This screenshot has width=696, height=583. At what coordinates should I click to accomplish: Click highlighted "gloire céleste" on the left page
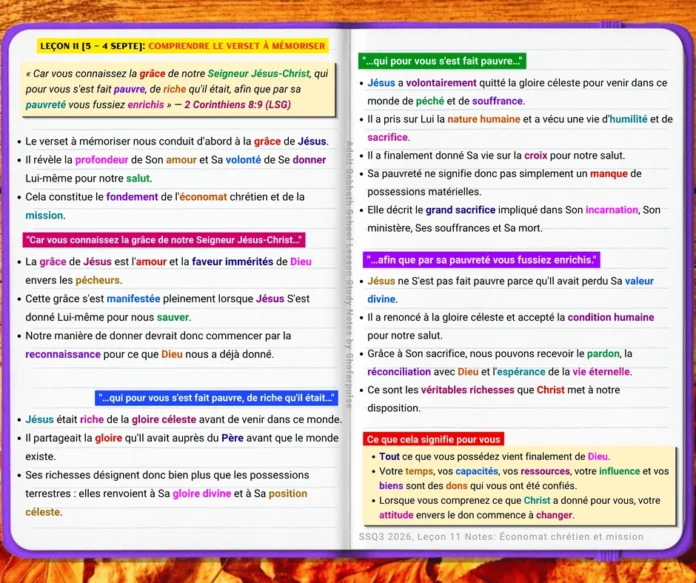coord(164,420)
